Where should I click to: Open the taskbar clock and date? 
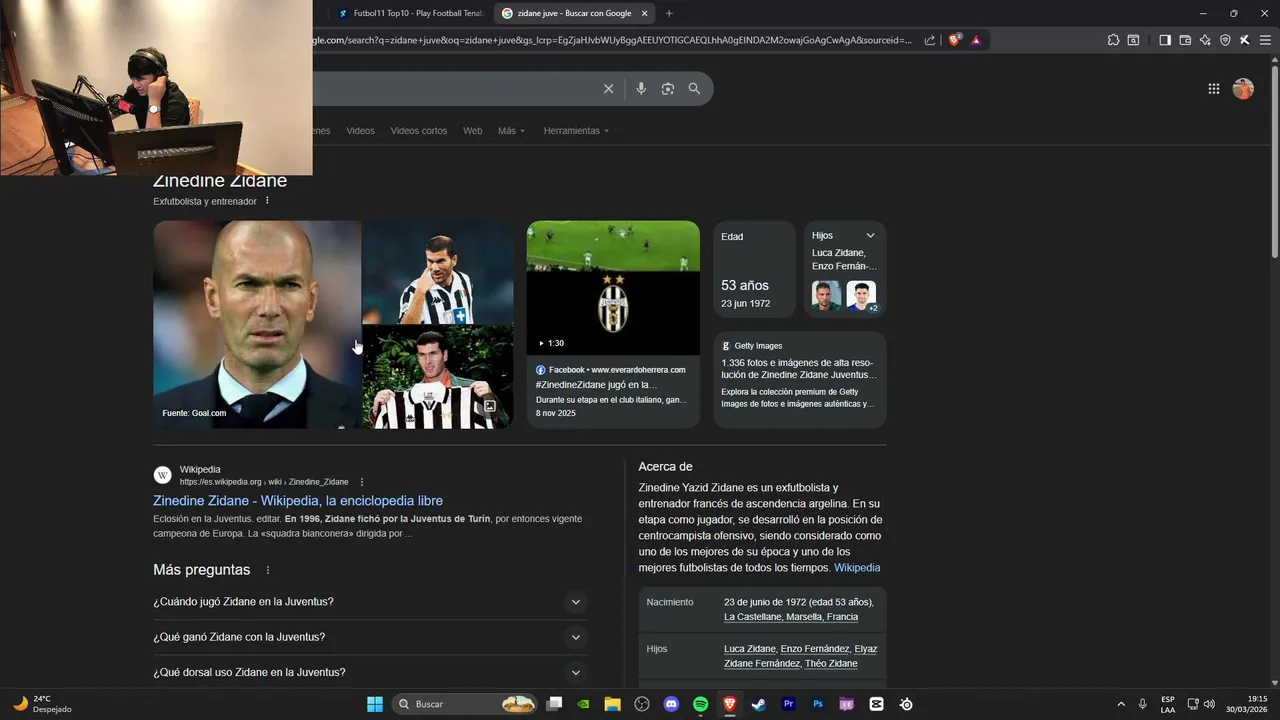1247,704
